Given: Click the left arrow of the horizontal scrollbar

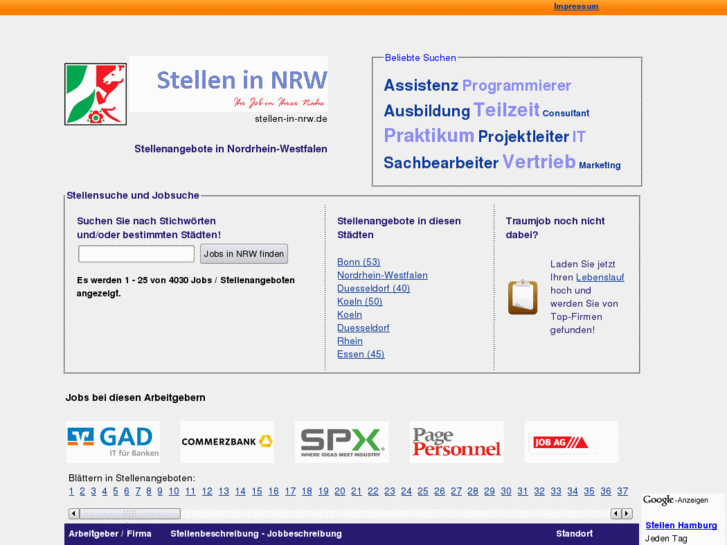Looking at the screenshot, I should (74, 513).
